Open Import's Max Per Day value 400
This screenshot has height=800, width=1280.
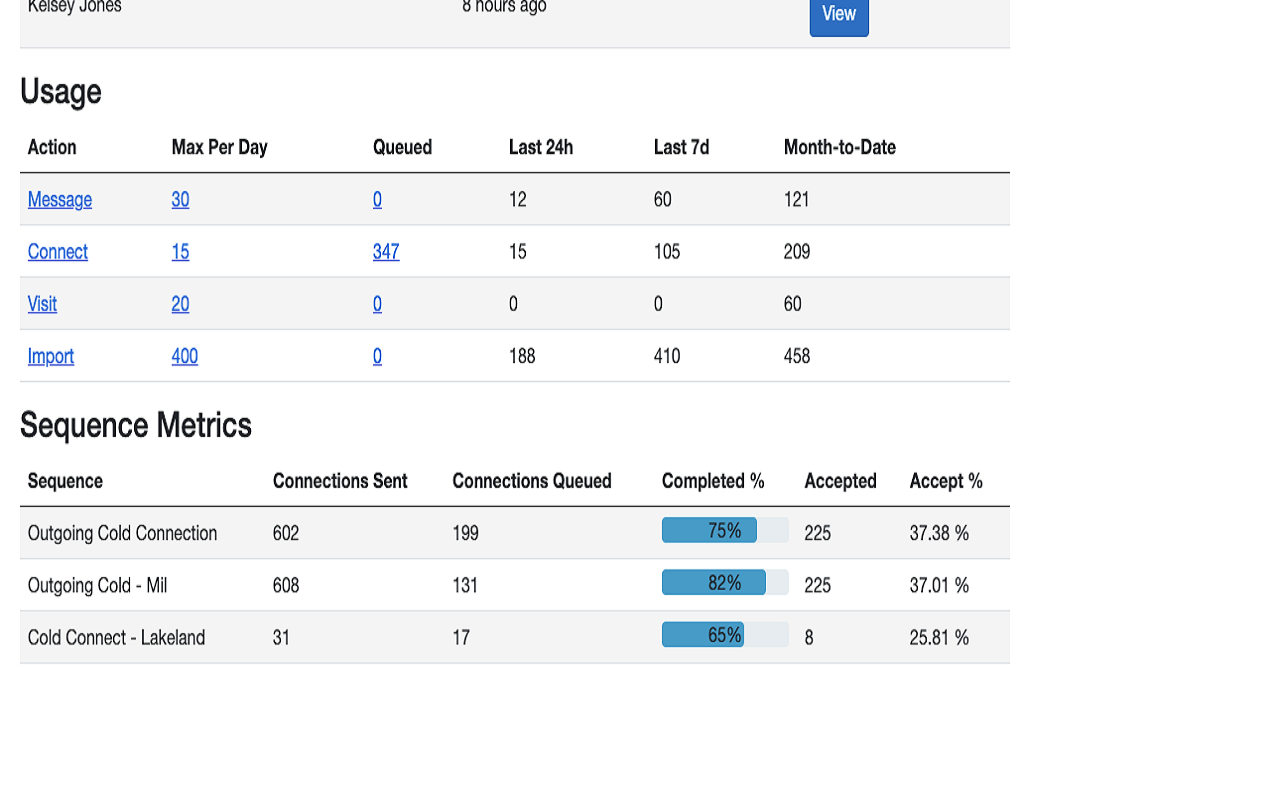(x=185, y=356)
